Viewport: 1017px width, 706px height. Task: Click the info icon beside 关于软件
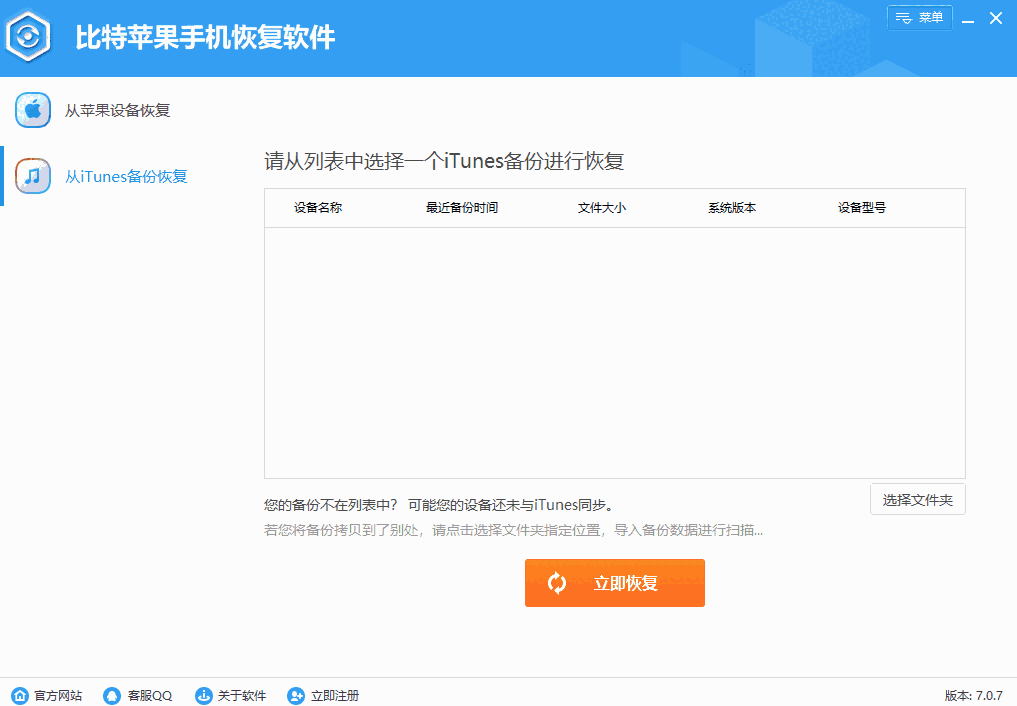(x=203, y=695)
